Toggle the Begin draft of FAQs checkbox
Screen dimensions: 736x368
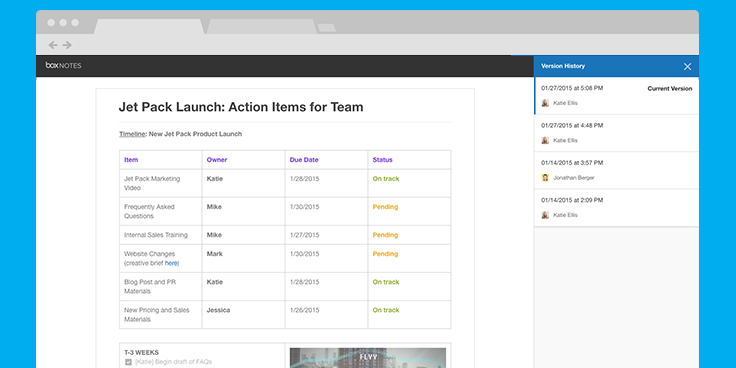[128, 362]
